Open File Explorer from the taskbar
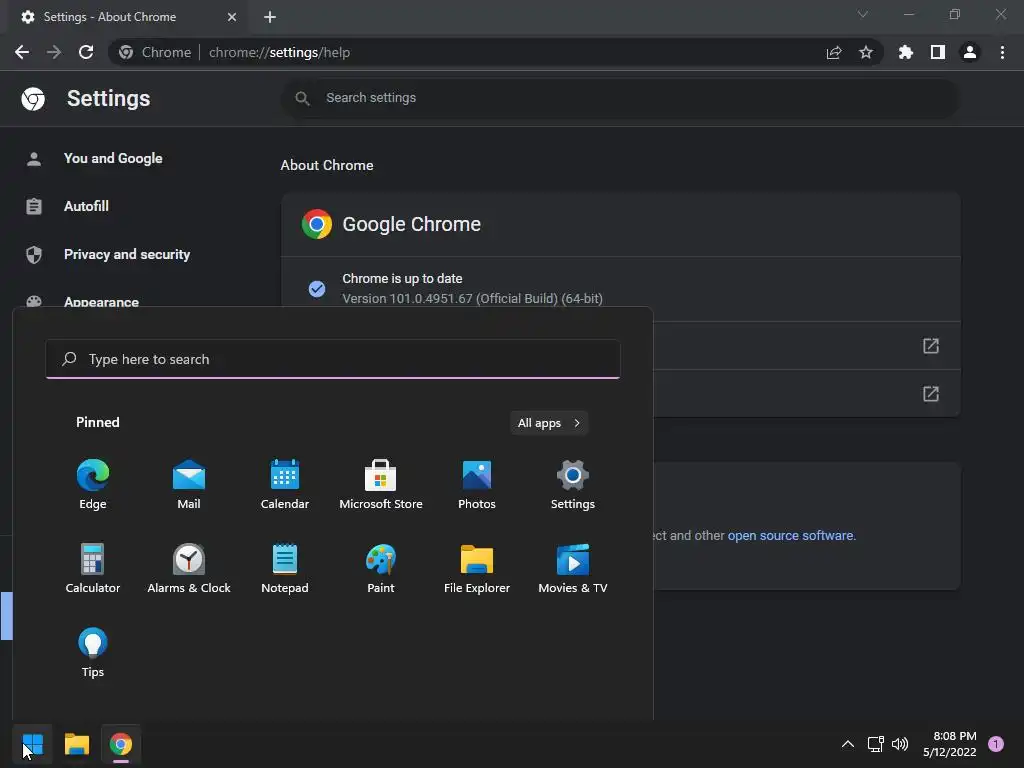This screenshot has height=768, width=1024. click(x=76, y=744)
